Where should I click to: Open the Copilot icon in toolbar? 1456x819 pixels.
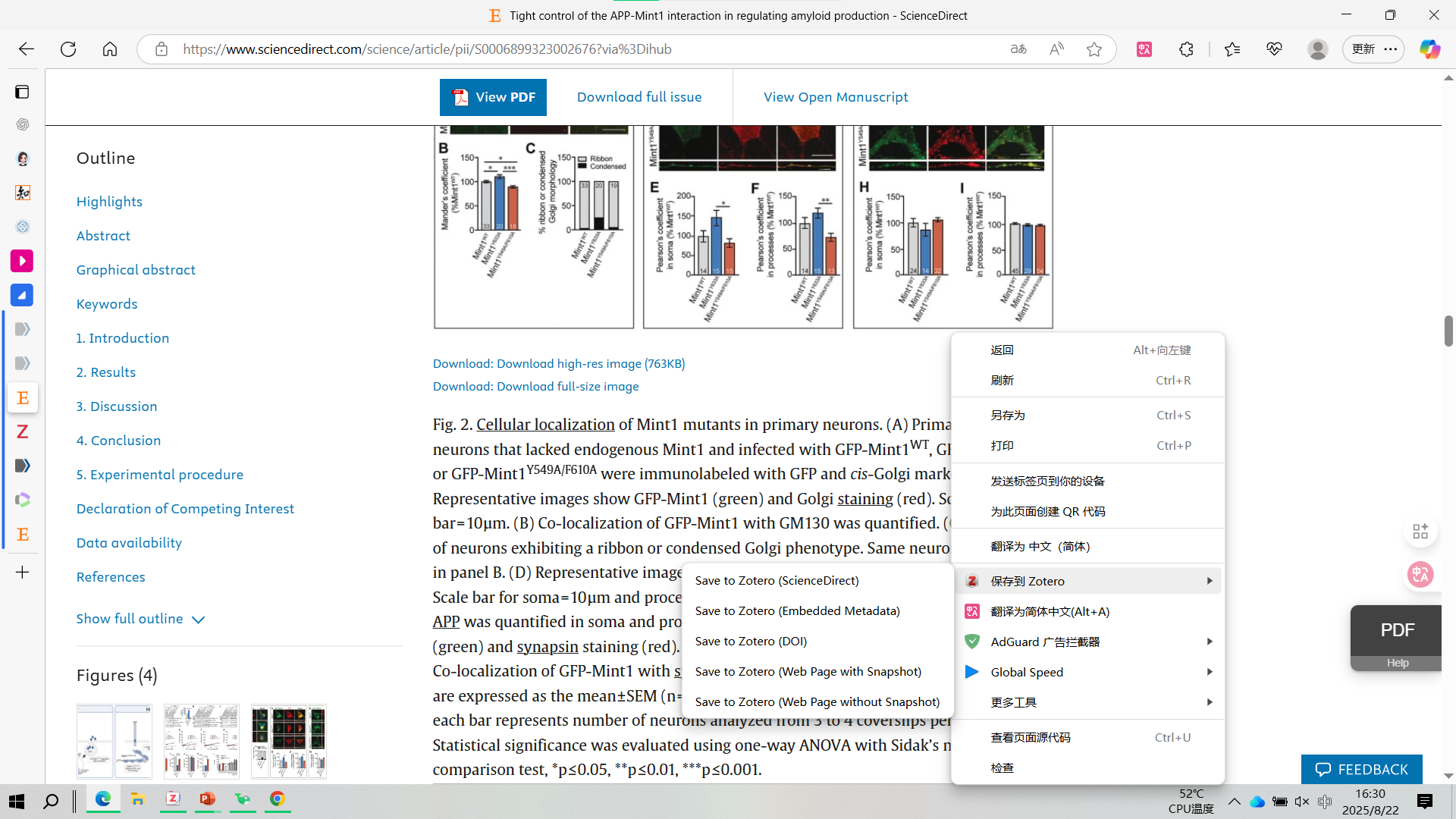coord(1429,49)
